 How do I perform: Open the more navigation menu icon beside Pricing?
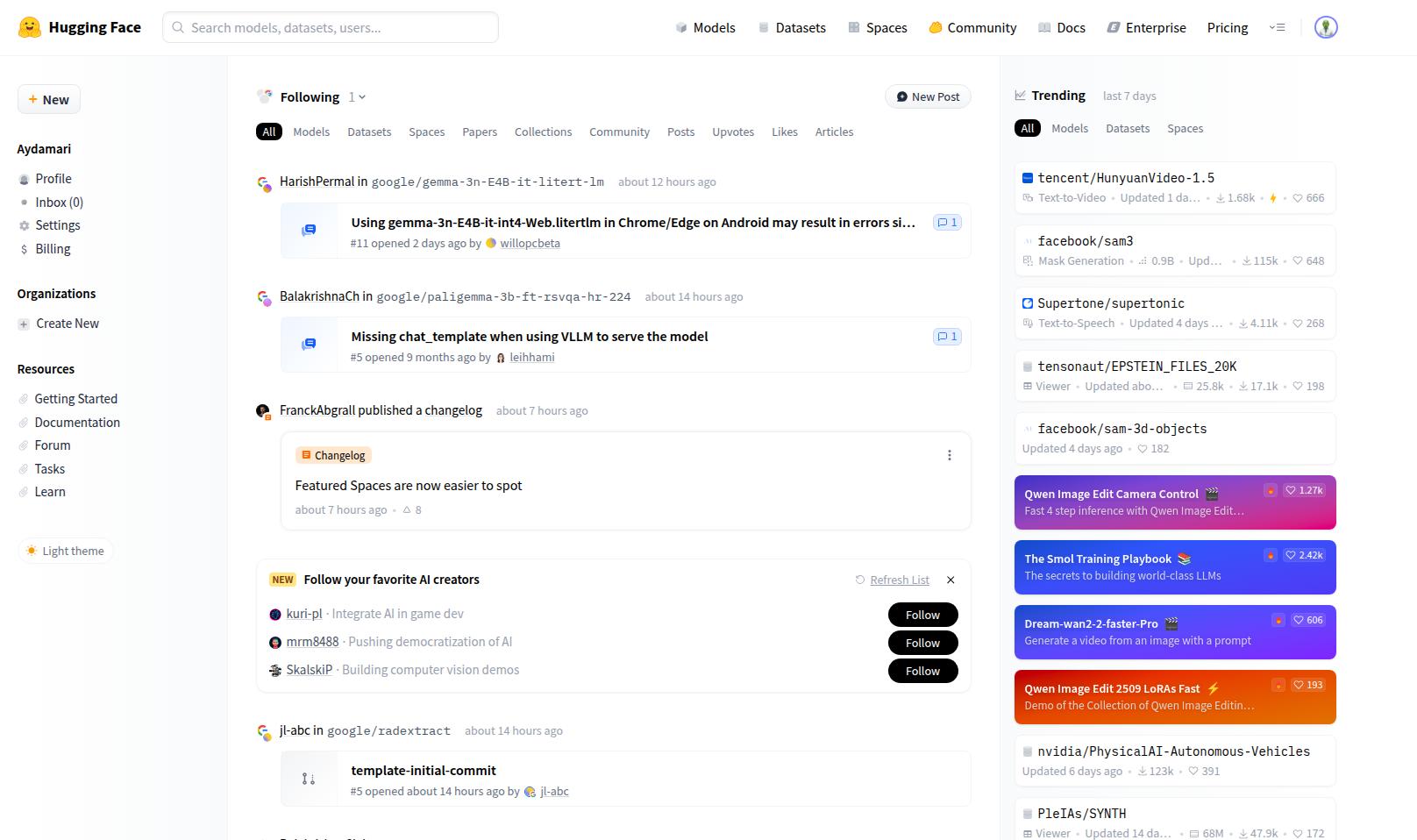coord(1277,27)
